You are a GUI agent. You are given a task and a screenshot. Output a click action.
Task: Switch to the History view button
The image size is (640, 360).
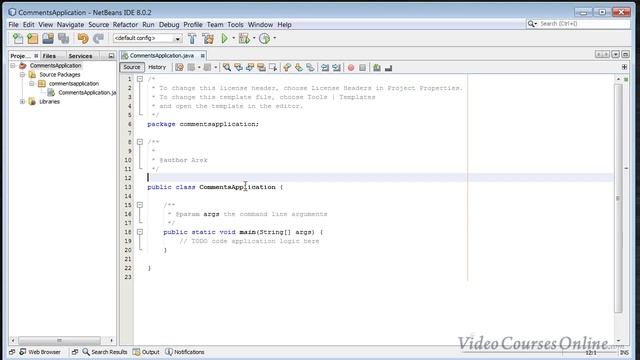point(157,67)
